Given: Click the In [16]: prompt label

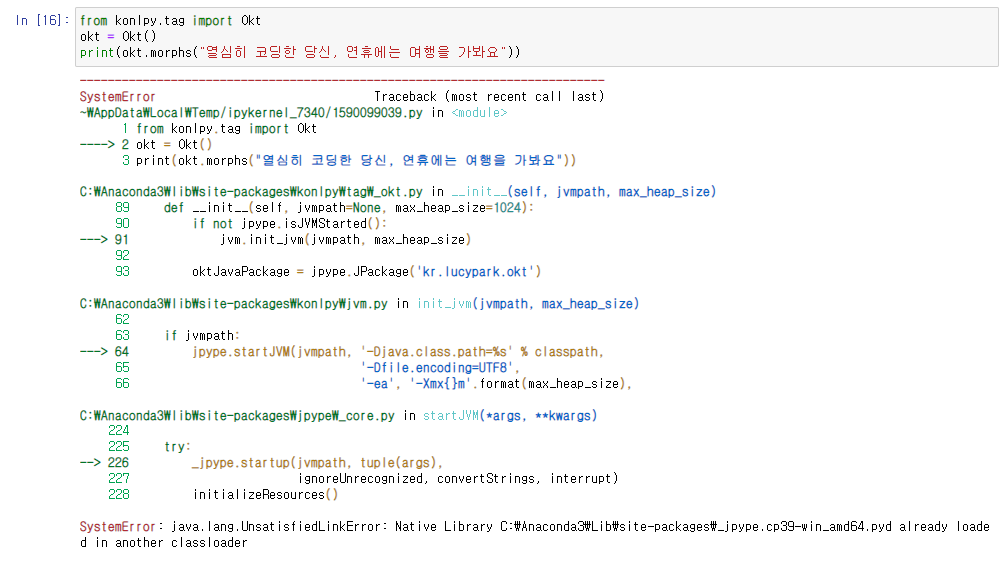Looking at the screenshot, I should (42, 20).
